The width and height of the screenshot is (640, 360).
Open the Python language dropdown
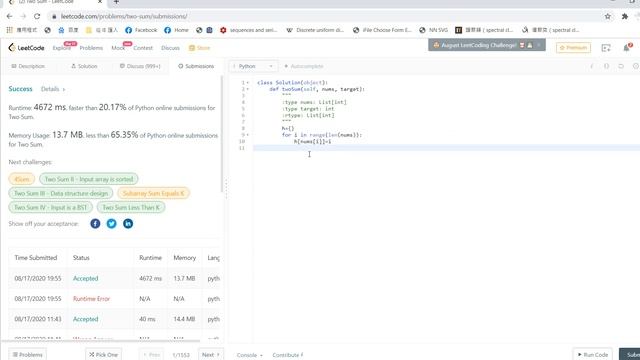pos(253,66)
